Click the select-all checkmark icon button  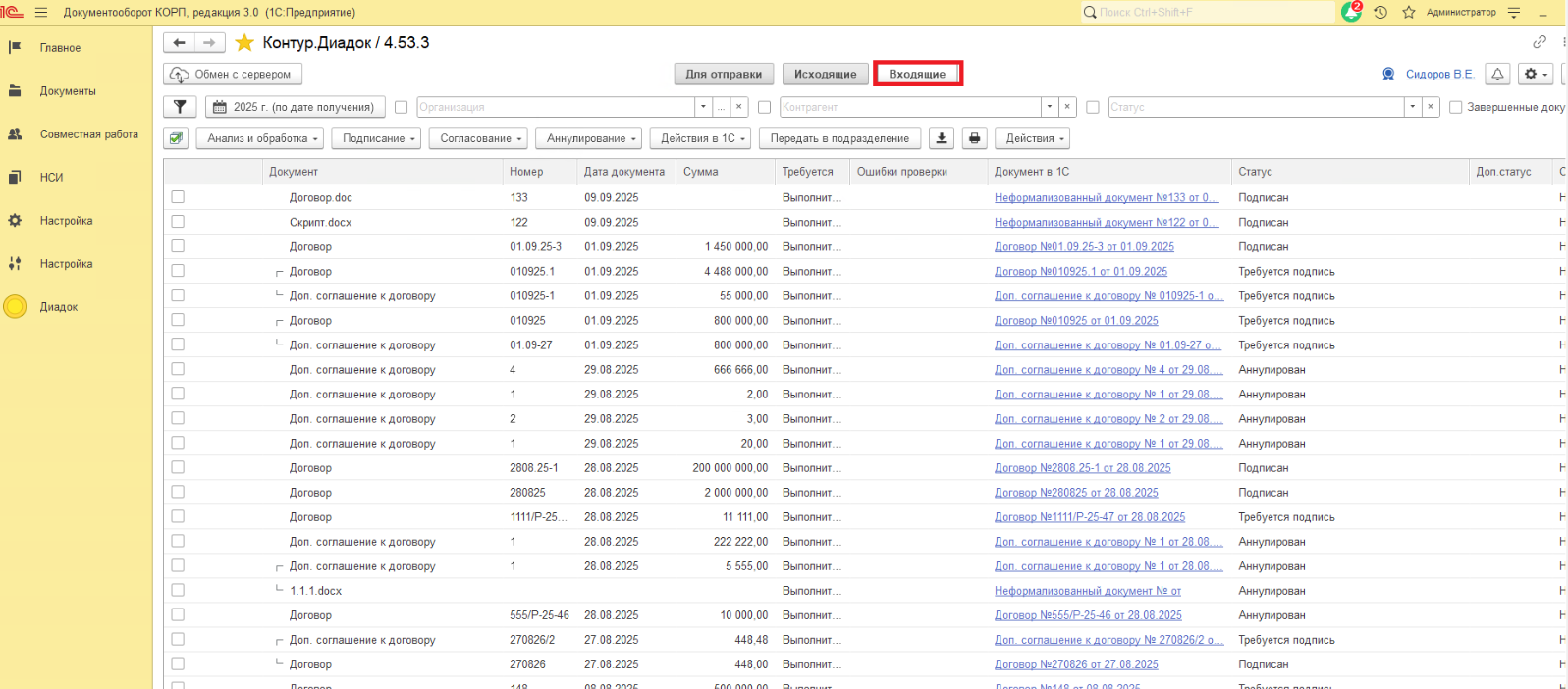tap(176, 138)
